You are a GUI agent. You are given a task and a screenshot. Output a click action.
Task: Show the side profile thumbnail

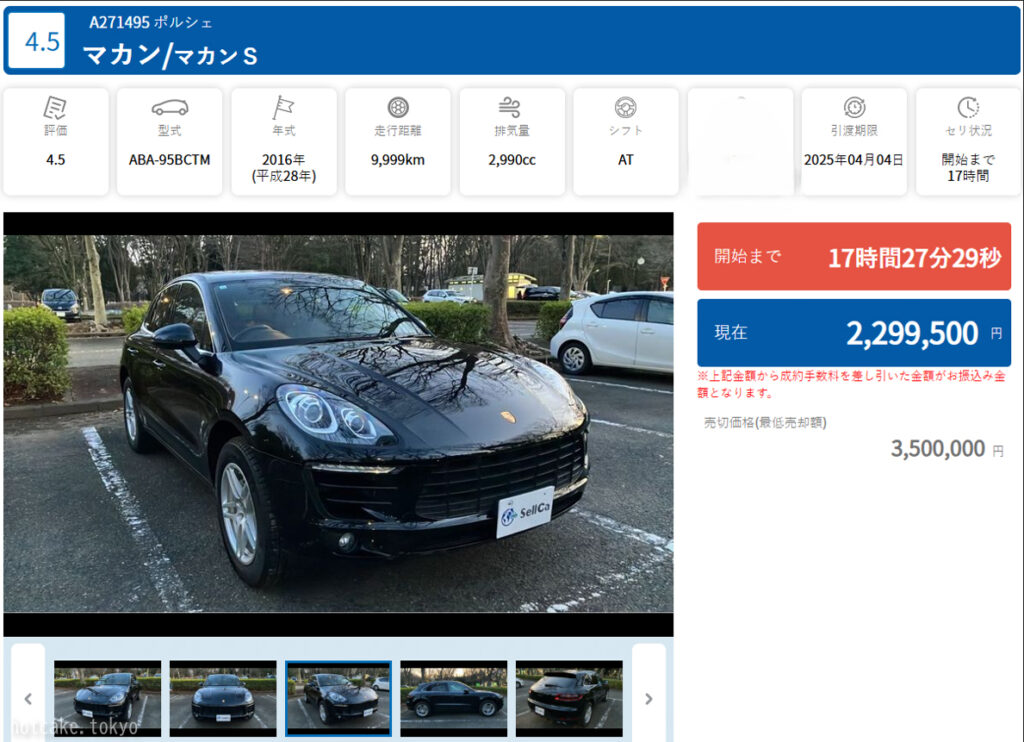point(453,698)
